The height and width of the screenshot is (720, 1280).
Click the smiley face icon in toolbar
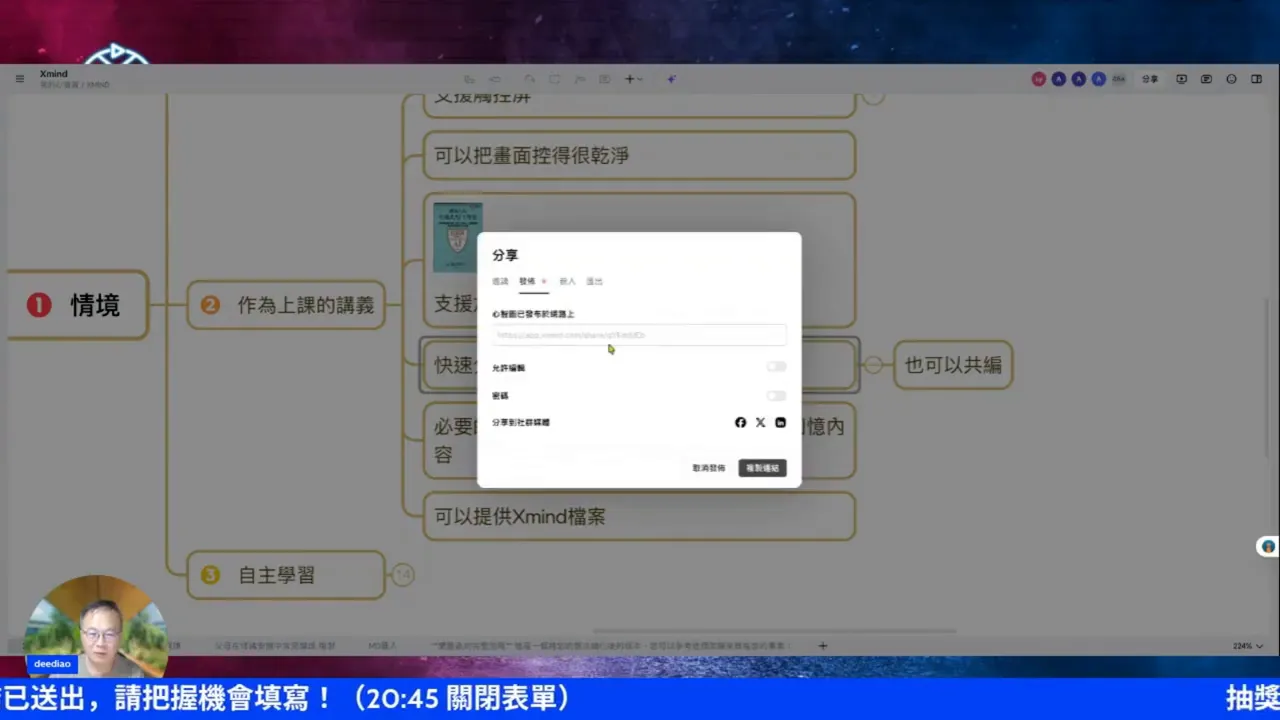[1231, 79]
